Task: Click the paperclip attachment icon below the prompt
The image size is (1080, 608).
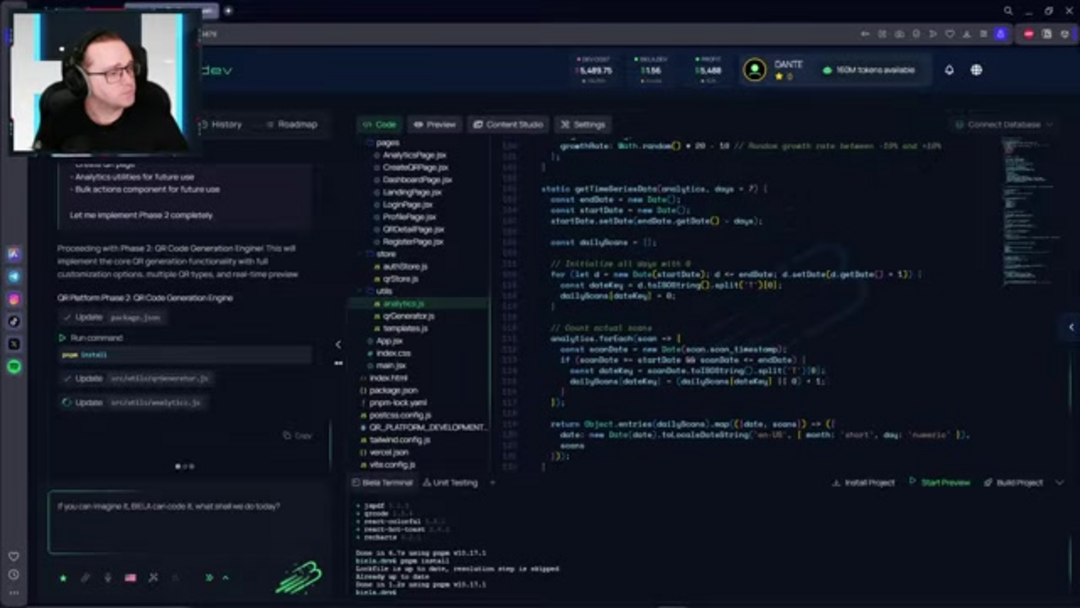Action: [85, 577]
